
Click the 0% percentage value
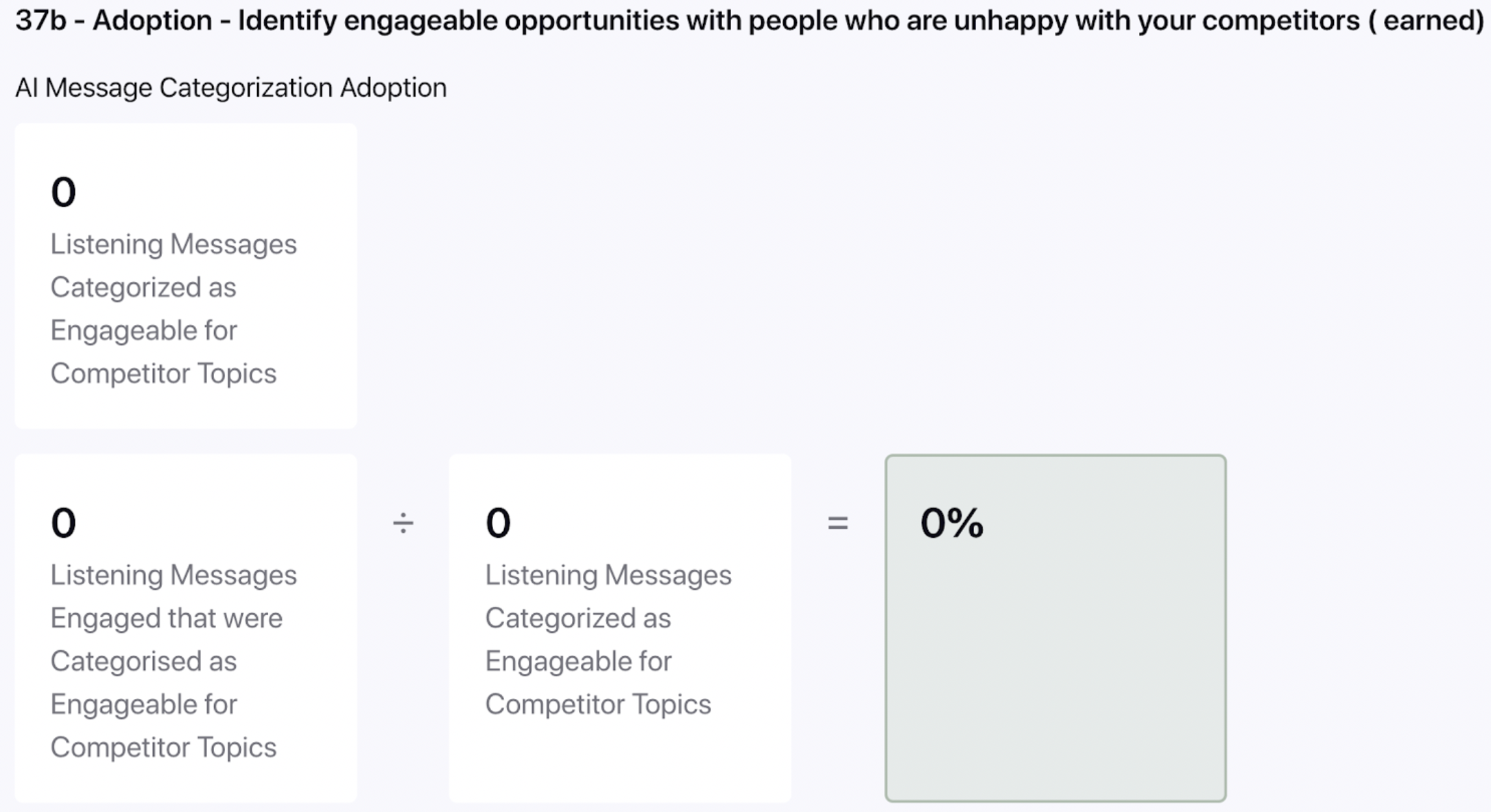(952, 523)
